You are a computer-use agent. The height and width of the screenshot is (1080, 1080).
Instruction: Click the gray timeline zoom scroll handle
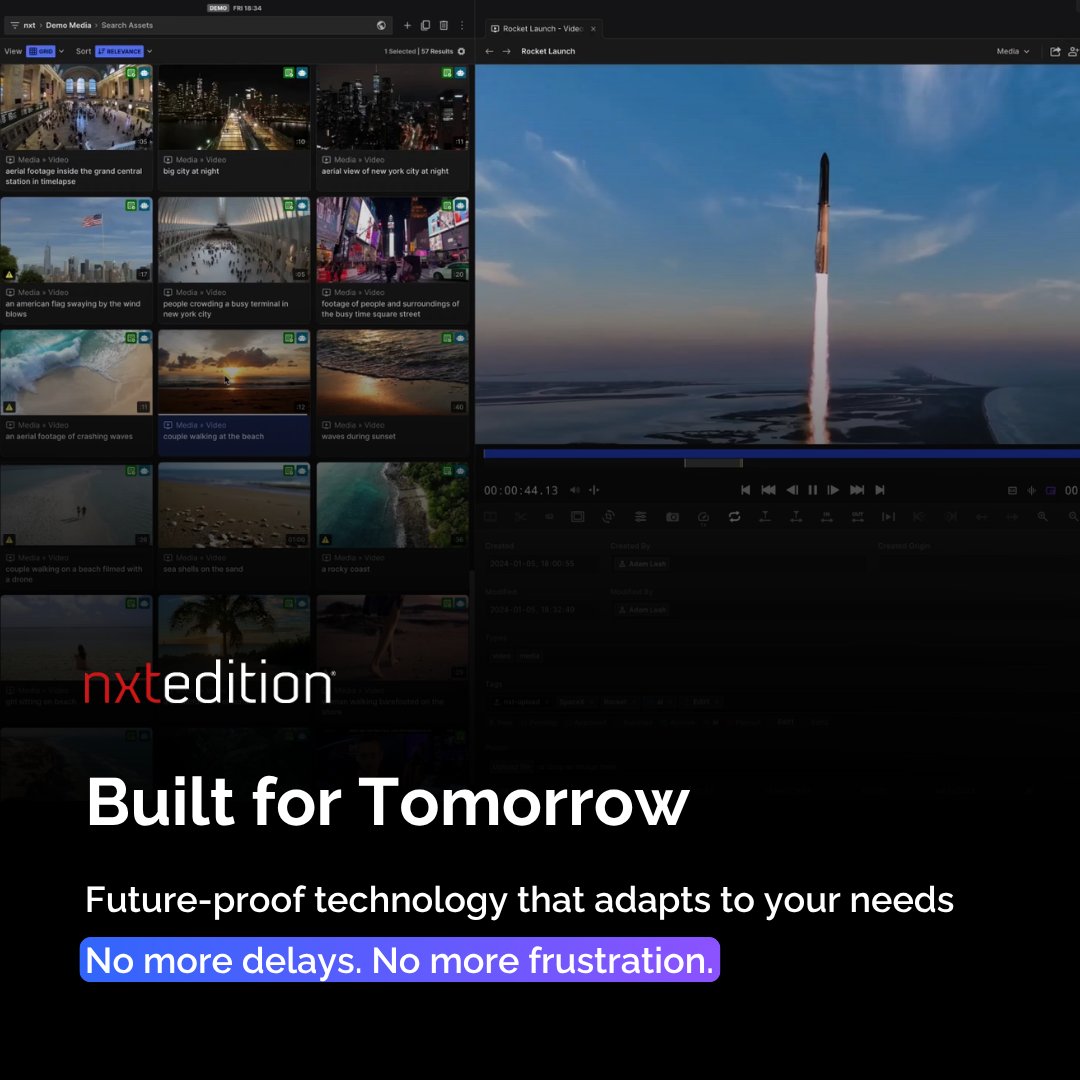(713, 463)
